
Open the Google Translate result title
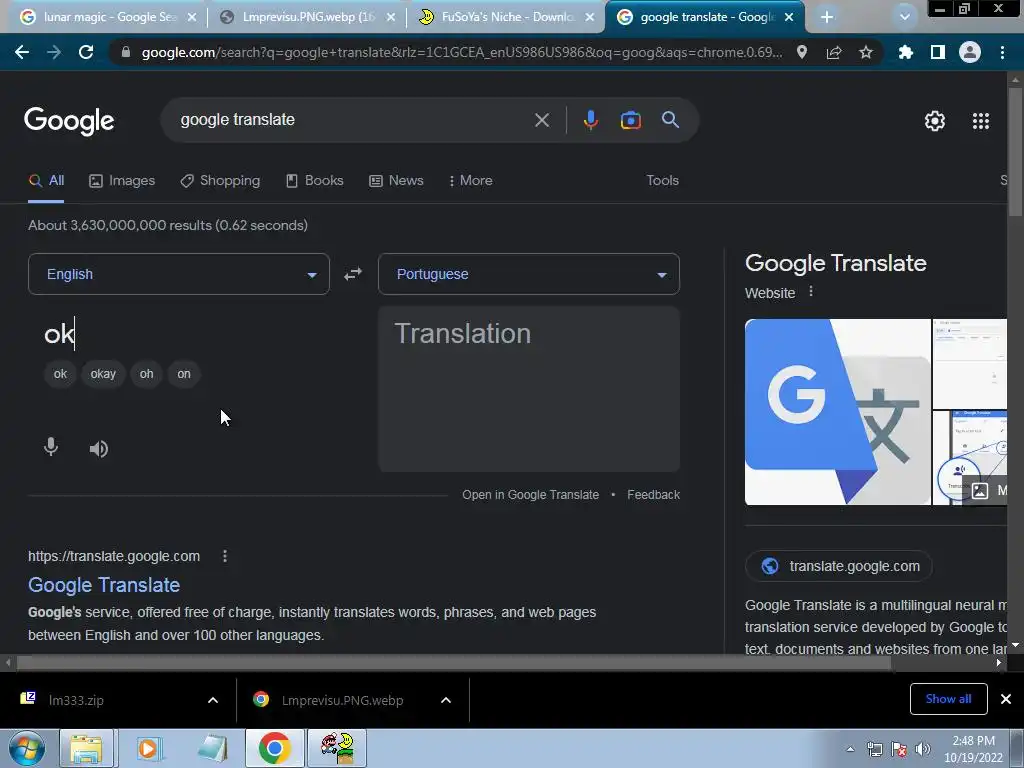point(104,585)
